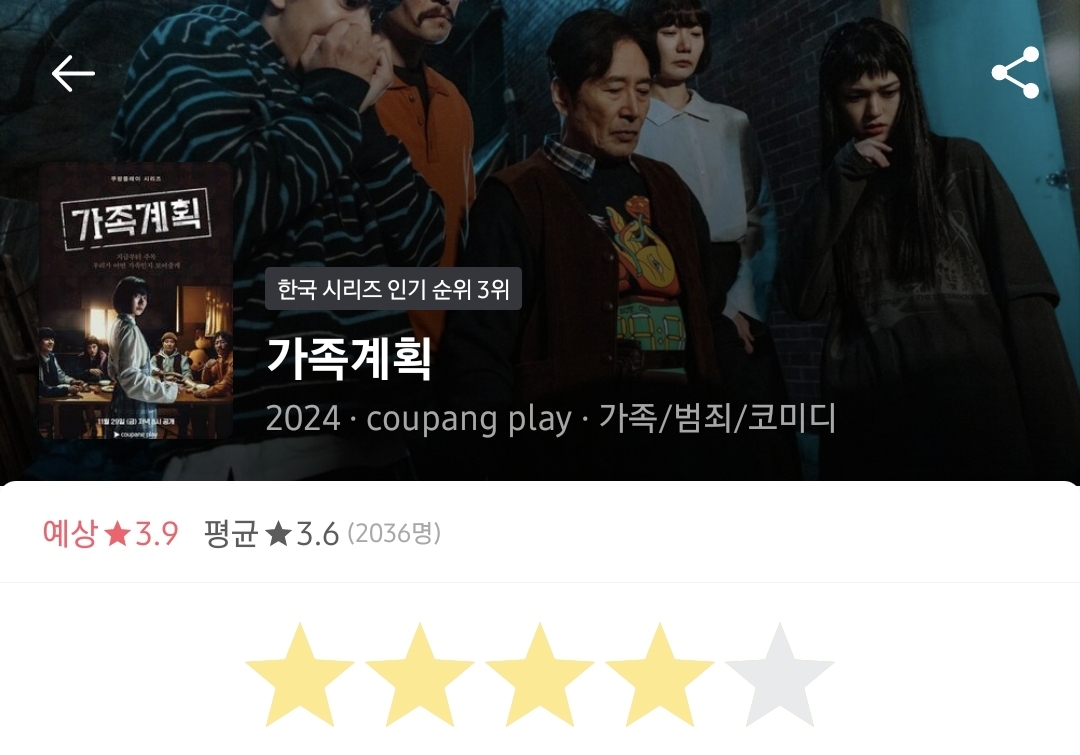Tap the 가족/범죄/코미디 genre text
Viewport: 1080px width, 755px height.
718,417
